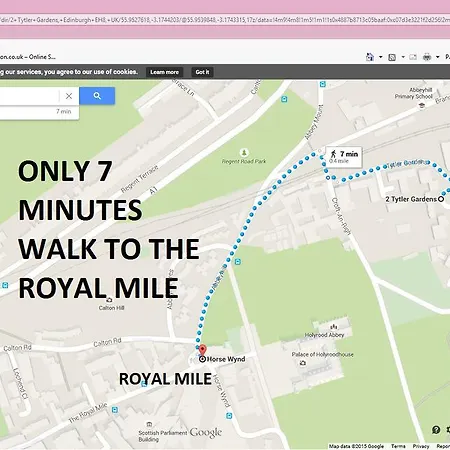Open the browser Home icon
The height and width of the screenshot is (450, 450).
tap(370, 57)
